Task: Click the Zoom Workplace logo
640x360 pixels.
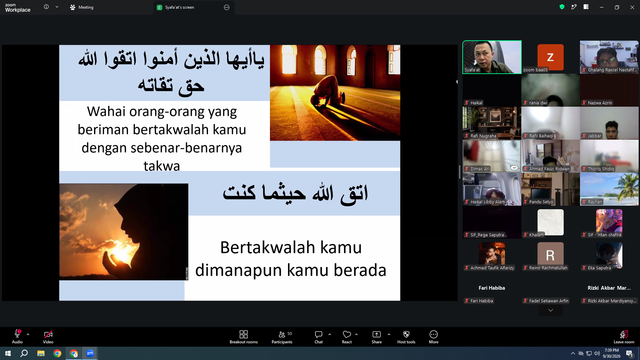Action: (x=18, y=8)
